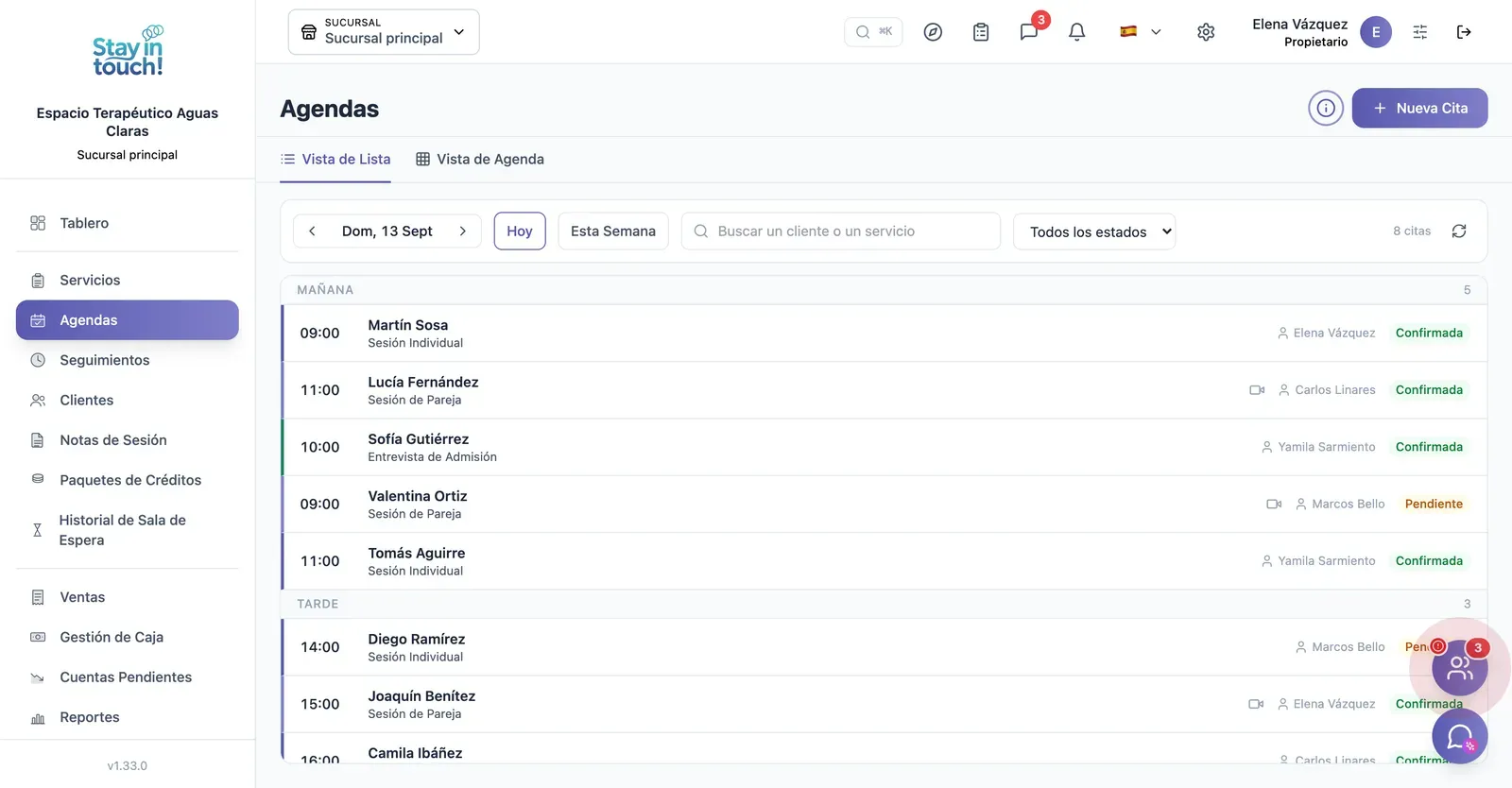Open Cuentas Pendientes in sidebar

tap(128, 677)
